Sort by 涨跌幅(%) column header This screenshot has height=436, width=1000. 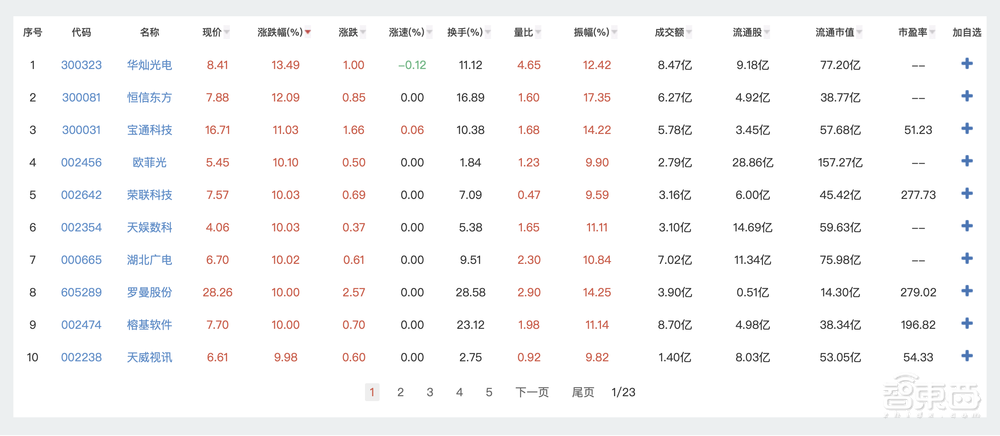(x=284, y=33)
